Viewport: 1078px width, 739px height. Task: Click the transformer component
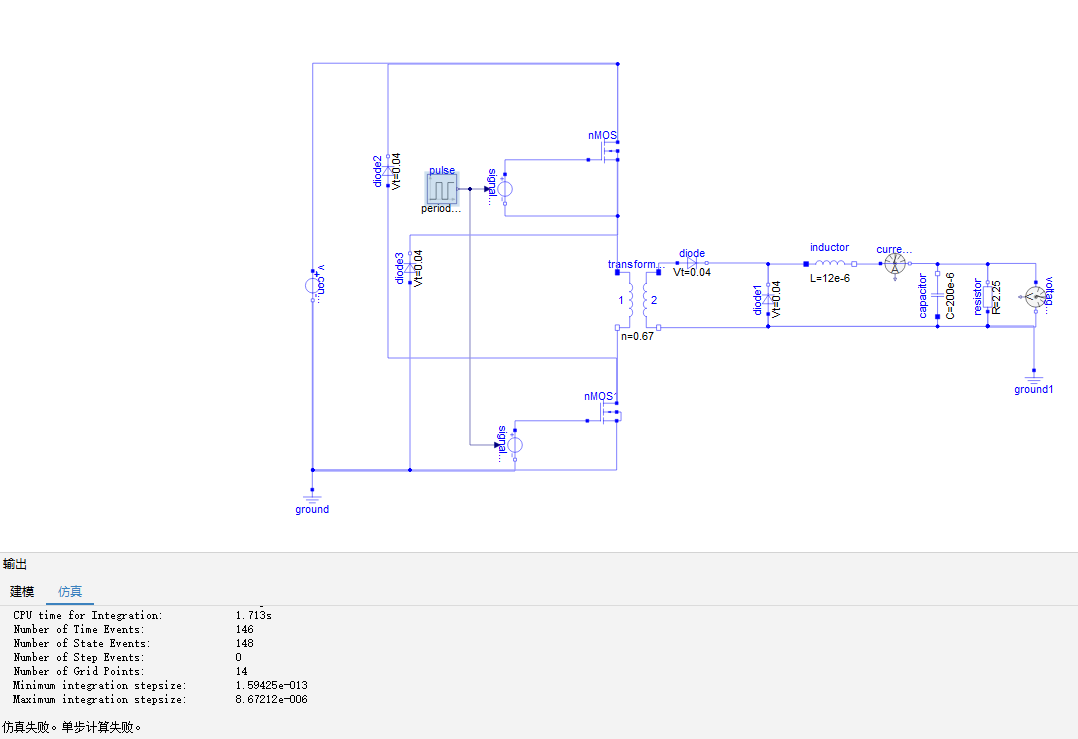638,300
